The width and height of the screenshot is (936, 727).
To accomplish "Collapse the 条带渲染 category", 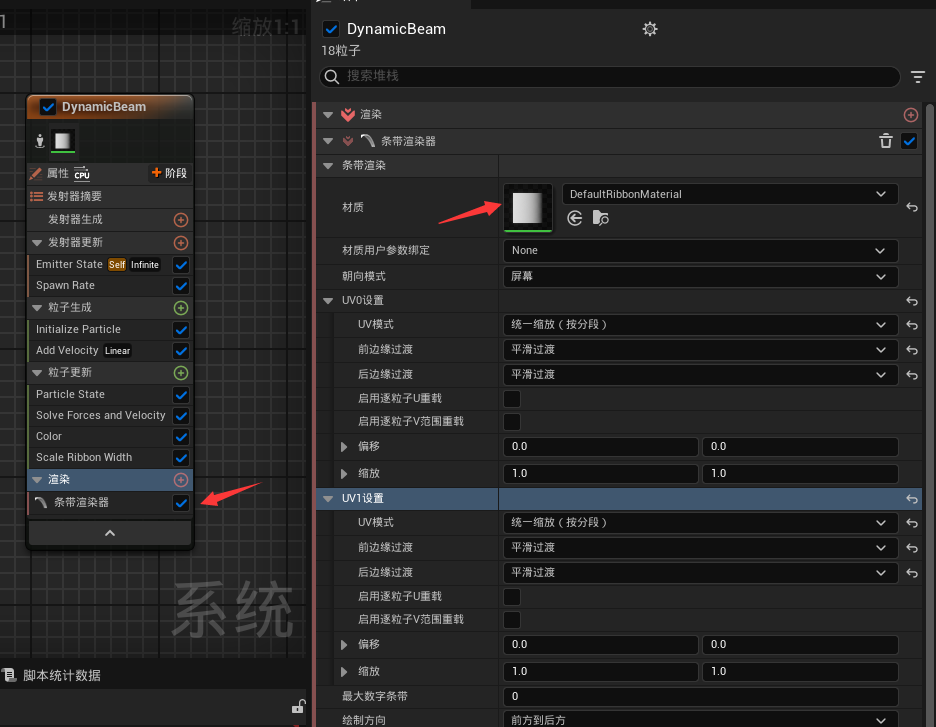I will point(328,166).
